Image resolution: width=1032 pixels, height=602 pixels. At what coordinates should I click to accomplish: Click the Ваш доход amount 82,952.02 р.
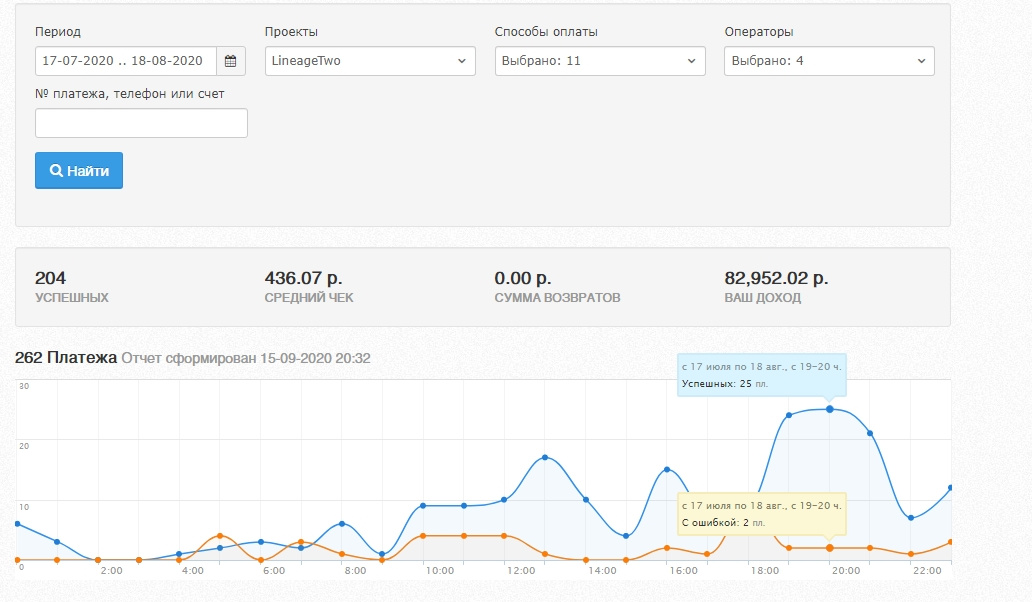click(776, 279)
